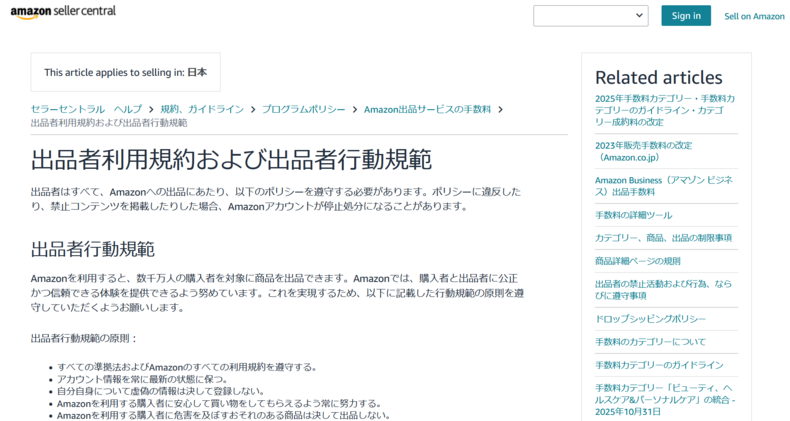This screenshot has width=790, height=421.
Task: Click the bullet アカウント情報を常に最新の状態に保つ
Action: [144, 379]
